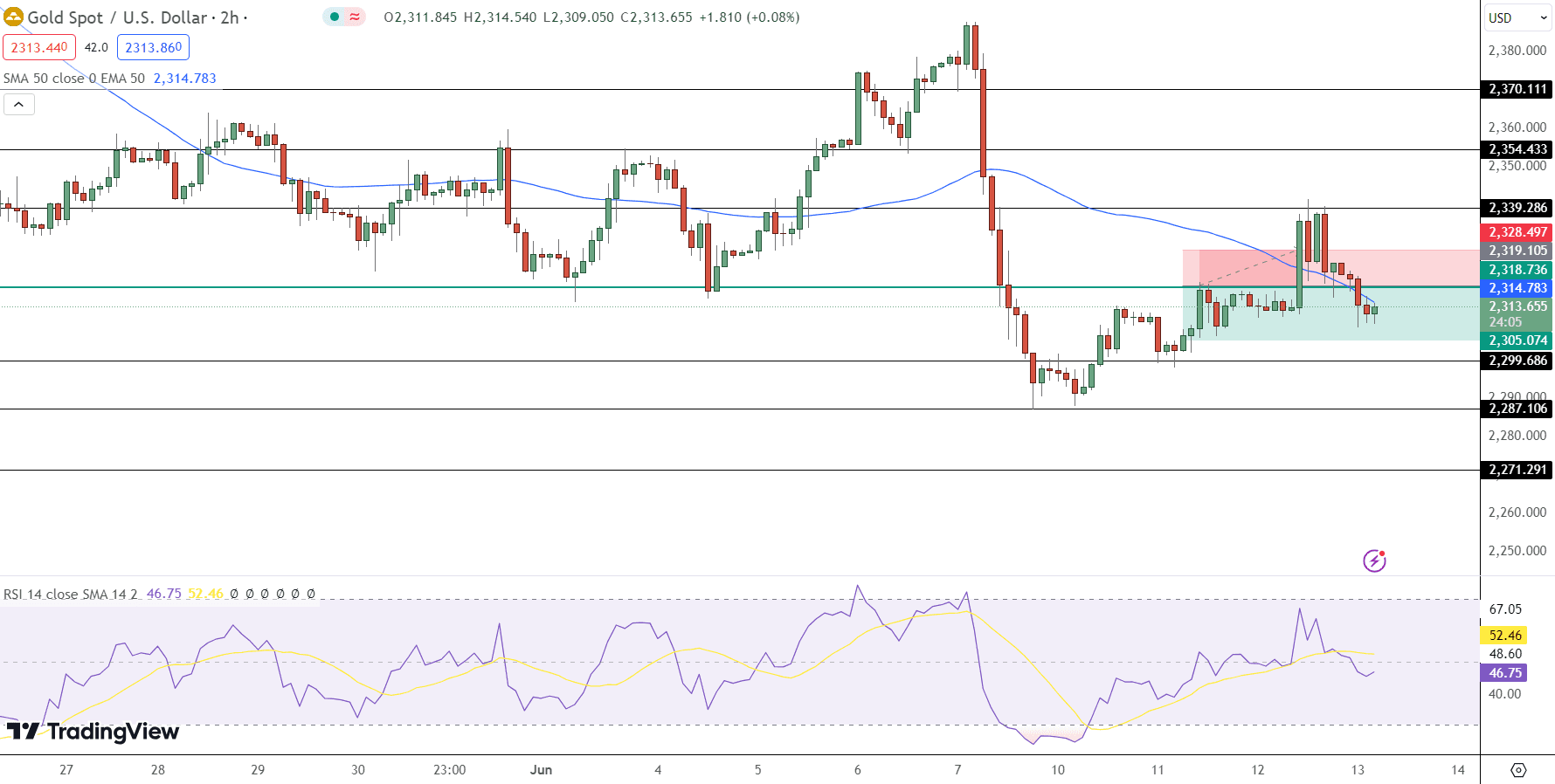Click the countdown timer 24:05 label
Viewport: 1555px width, 784px height.
pos(1505,322)
